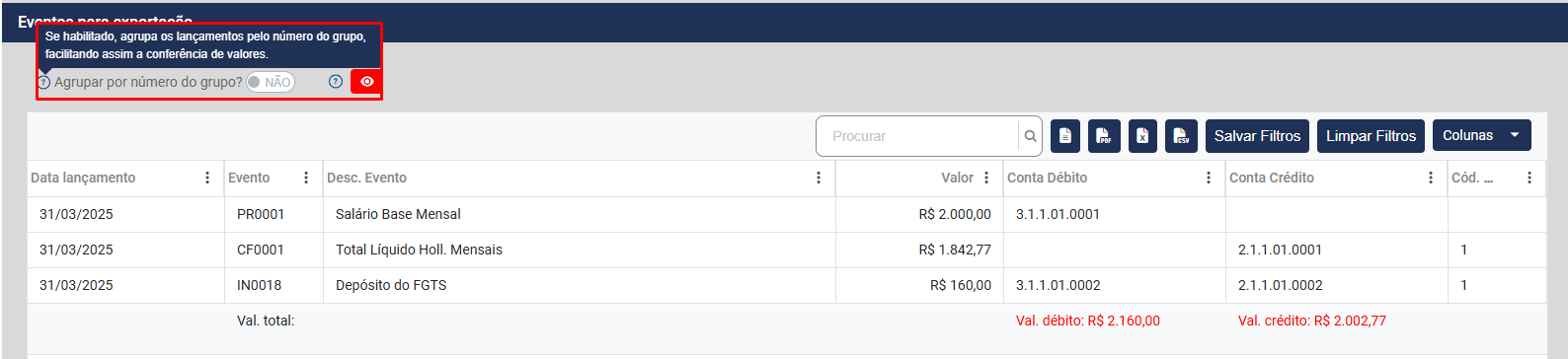
Task: Click the search magnifier icon
Action: 1030,136
